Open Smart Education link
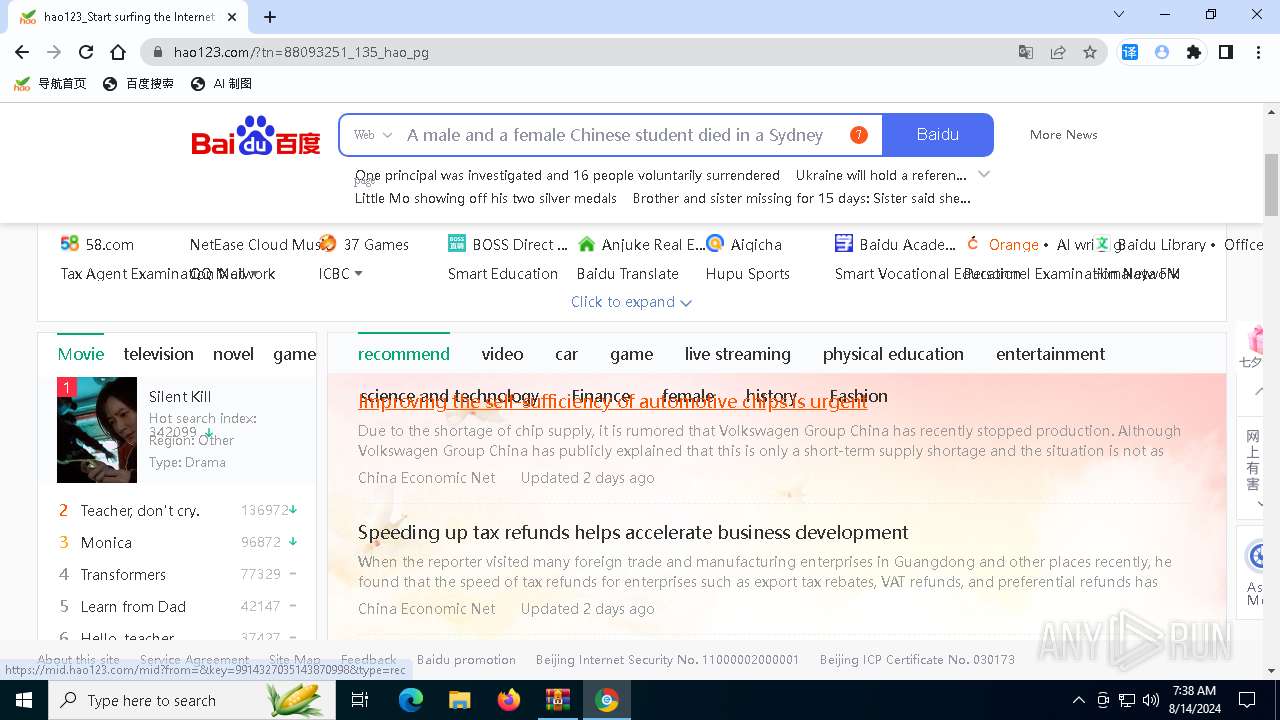This screenshot has height=720, width=1280. (x=502, y=274)
